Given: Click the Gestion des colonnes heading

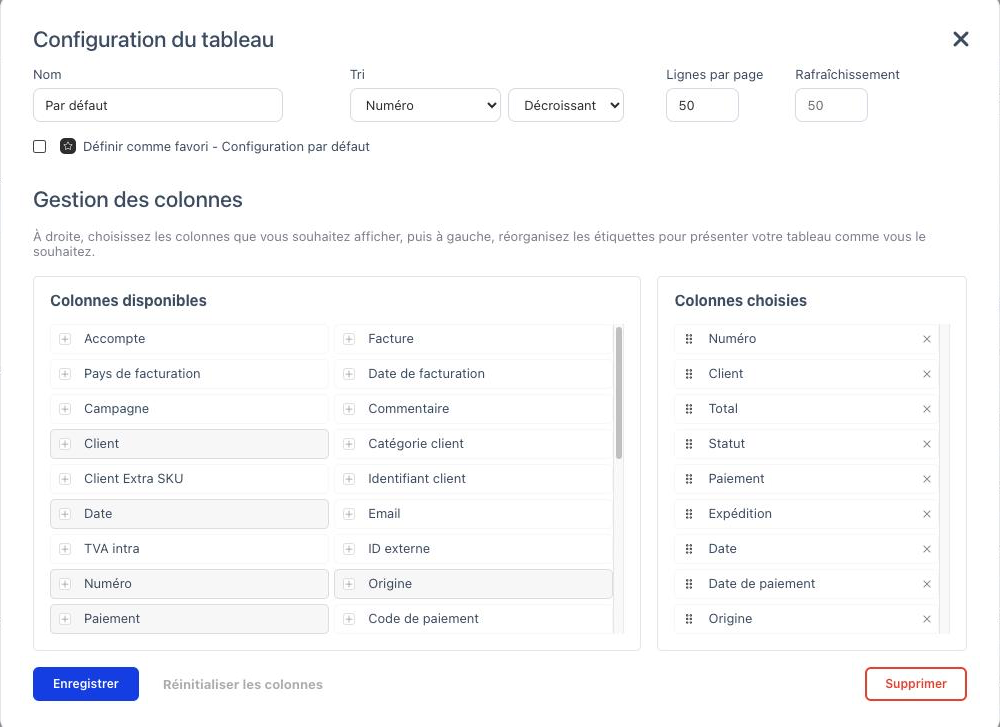Looking at the screenshot, I should (138, 200).
